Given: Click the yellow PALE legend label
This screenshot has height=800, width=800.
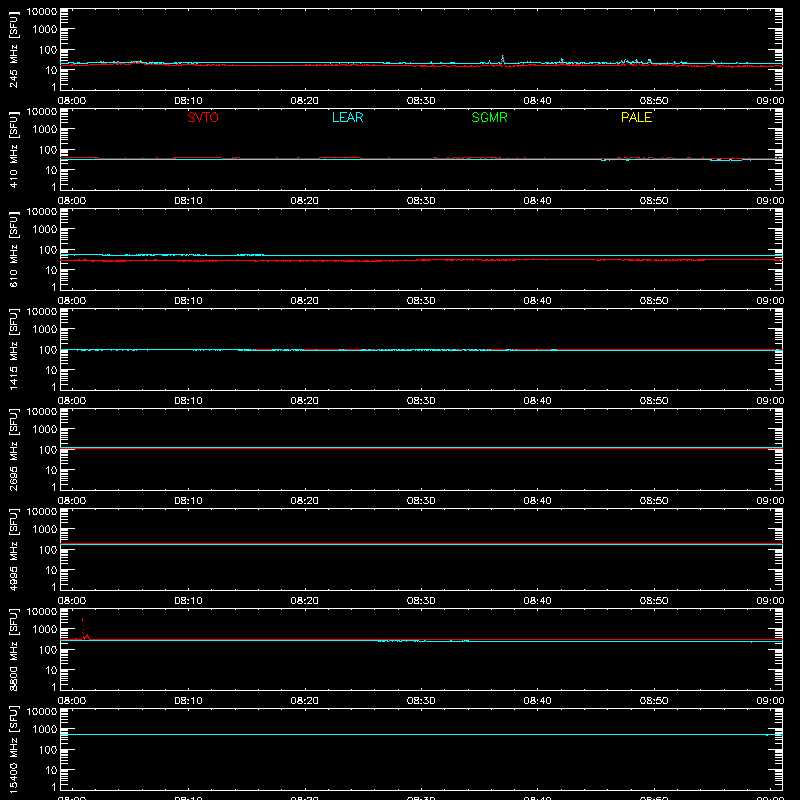Looking at the screenshot, I should click(636, 117).
